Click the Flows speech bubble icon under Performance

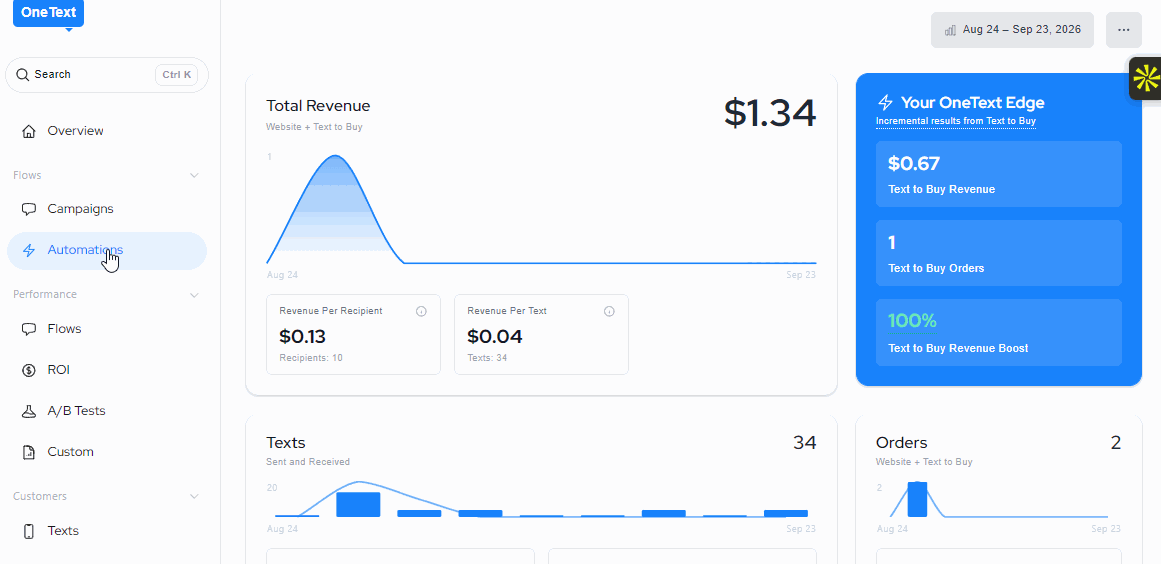click(x=29, y=329)
